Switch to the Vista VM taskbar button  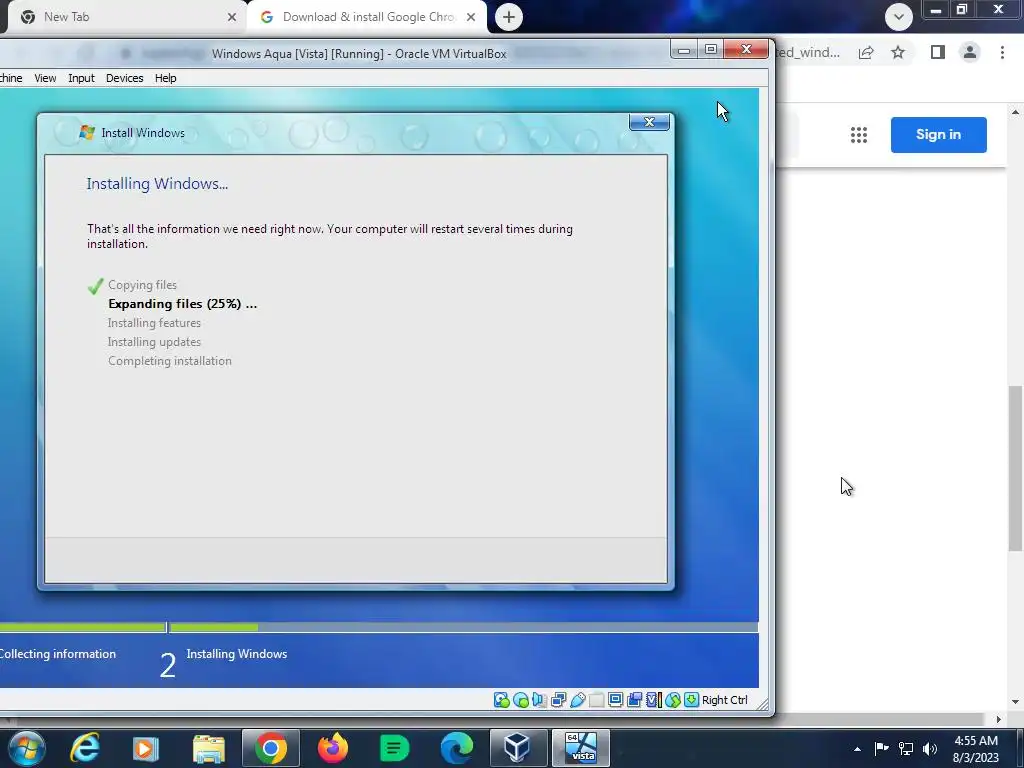(x=581, y=748)
